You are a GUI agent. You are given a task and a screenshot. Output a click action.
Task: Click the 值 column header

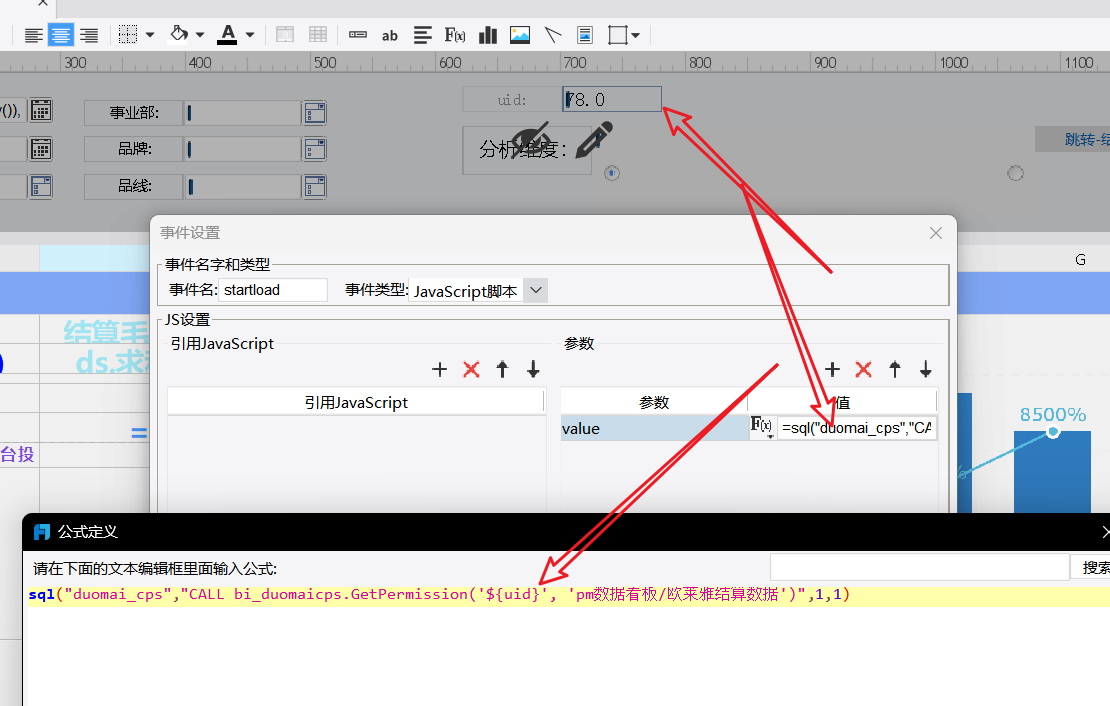[842, 402]
